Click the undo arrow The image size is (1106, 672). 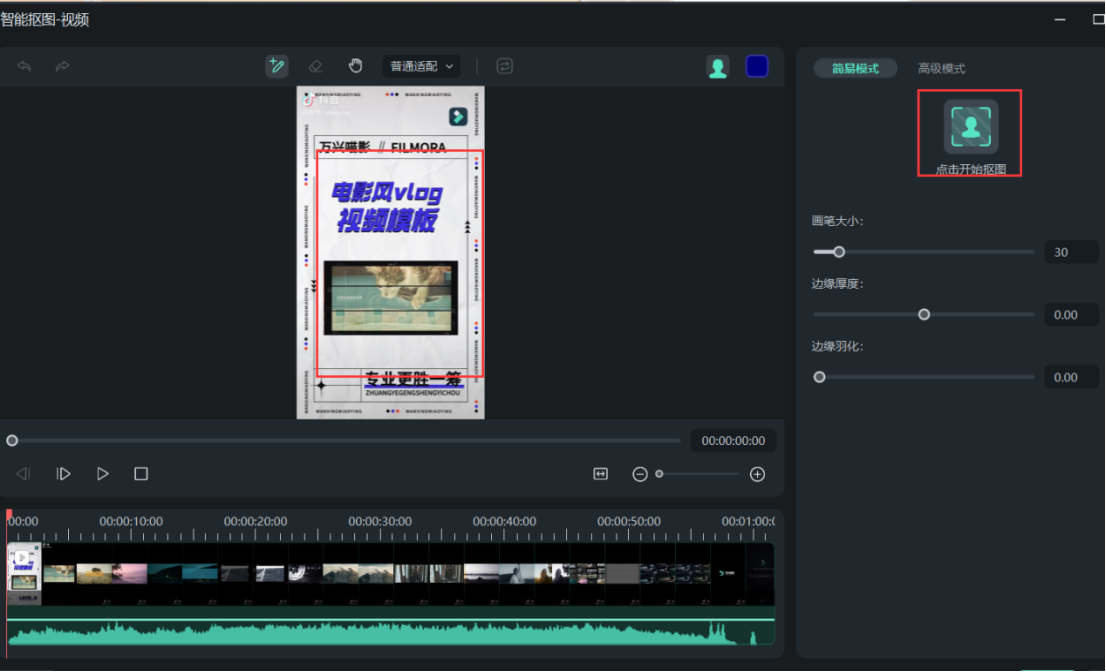(x=25, y=66)
